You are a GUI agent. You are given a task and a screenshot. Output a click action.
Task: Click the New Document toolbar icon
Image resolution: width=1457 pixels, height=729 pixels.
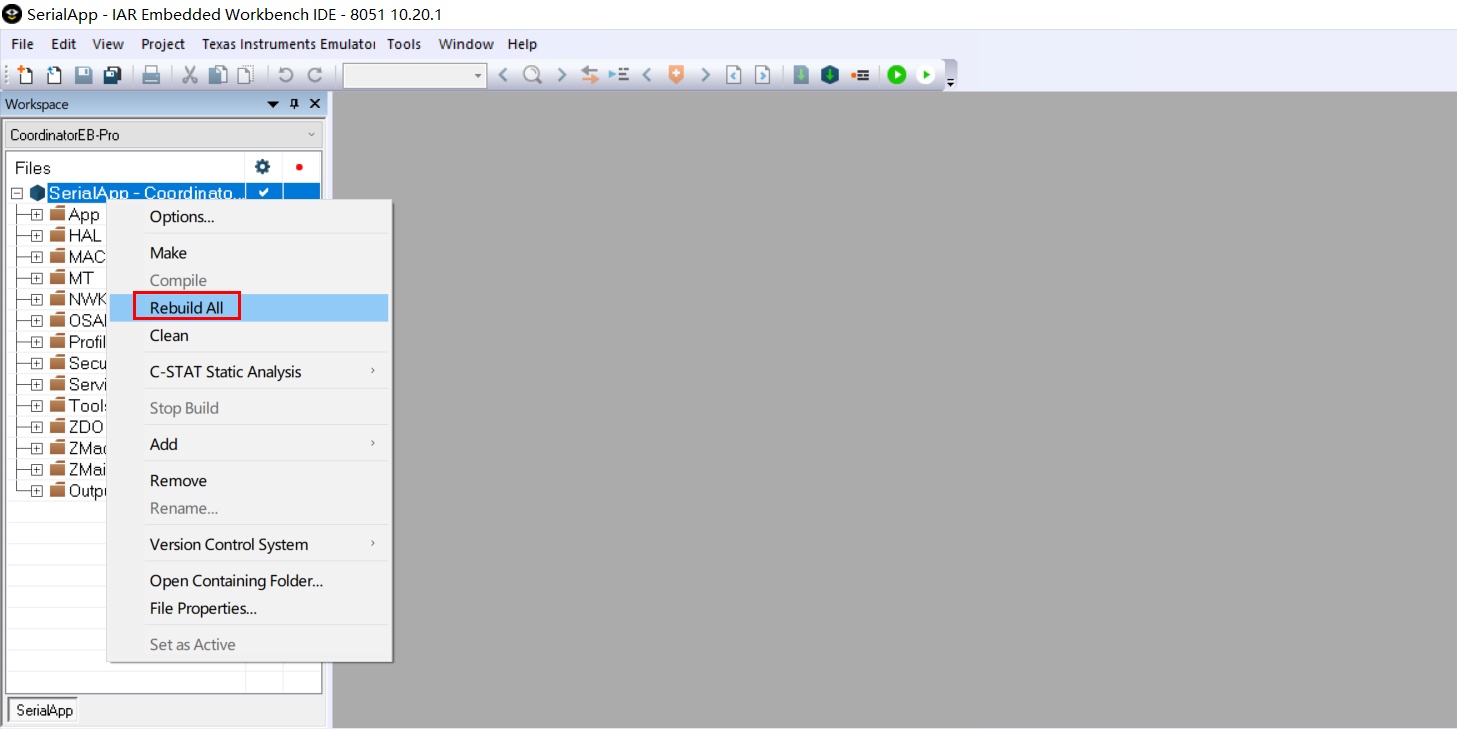pyautogui.click(x=26, y=75)
